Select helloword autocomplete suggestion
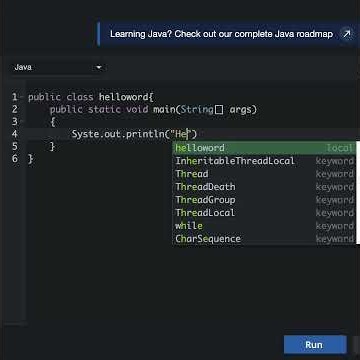The height and width of the screenshot is (360, 360). [x=264, y=148]
